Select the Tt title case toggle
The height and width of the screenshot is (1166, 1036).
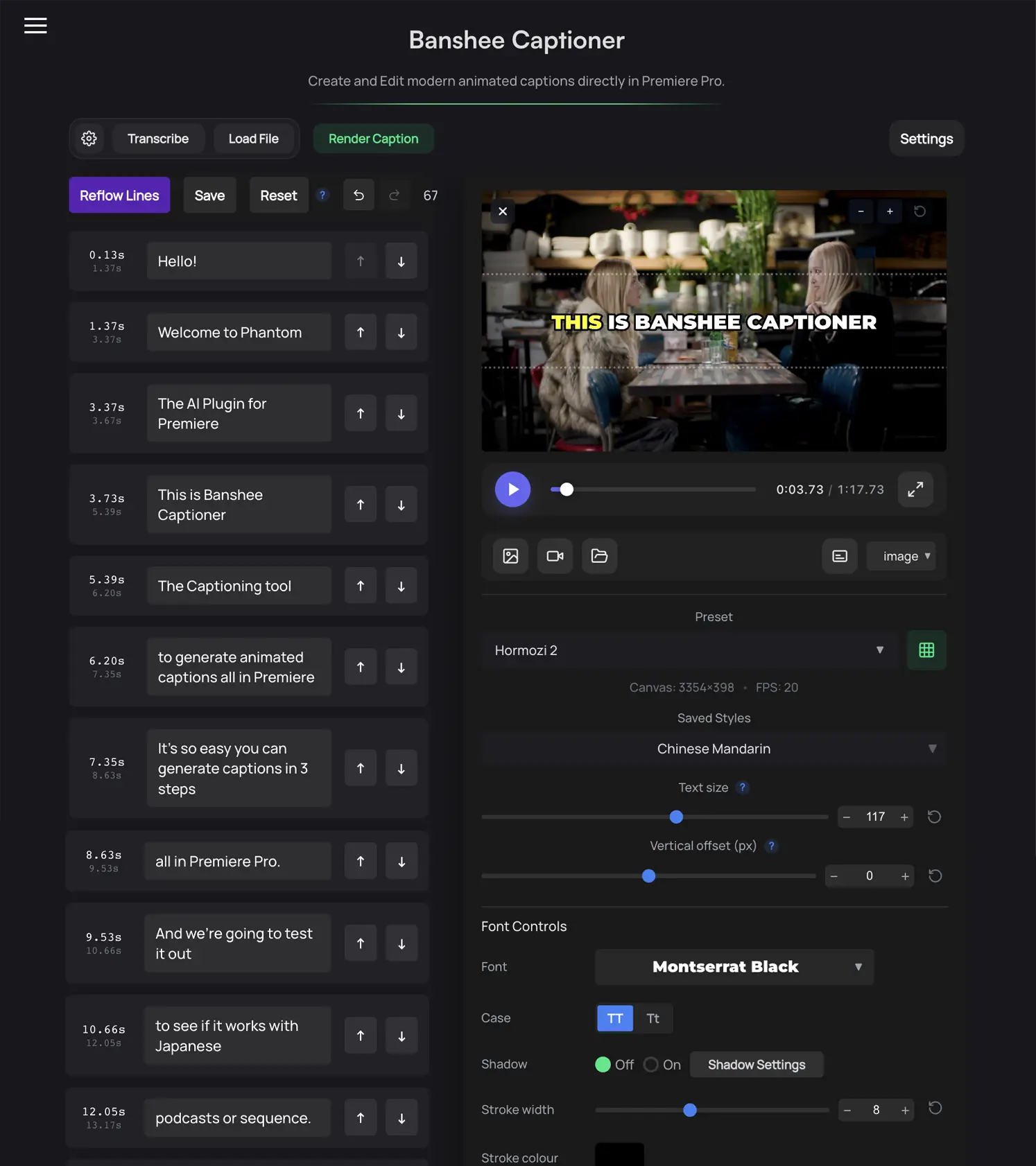(x=653, y=1018)
